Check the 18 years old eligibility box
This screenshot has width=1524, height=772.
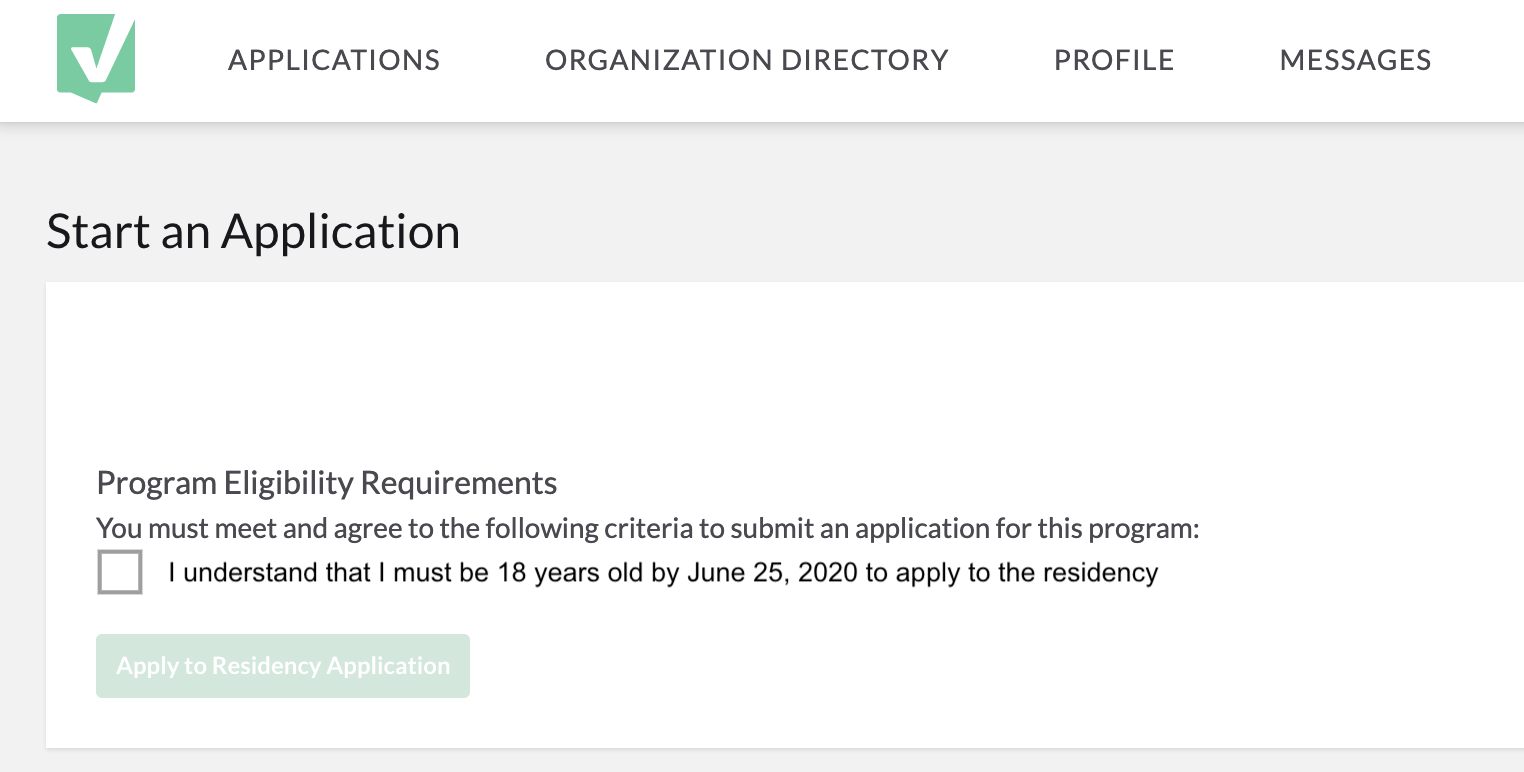120,572
